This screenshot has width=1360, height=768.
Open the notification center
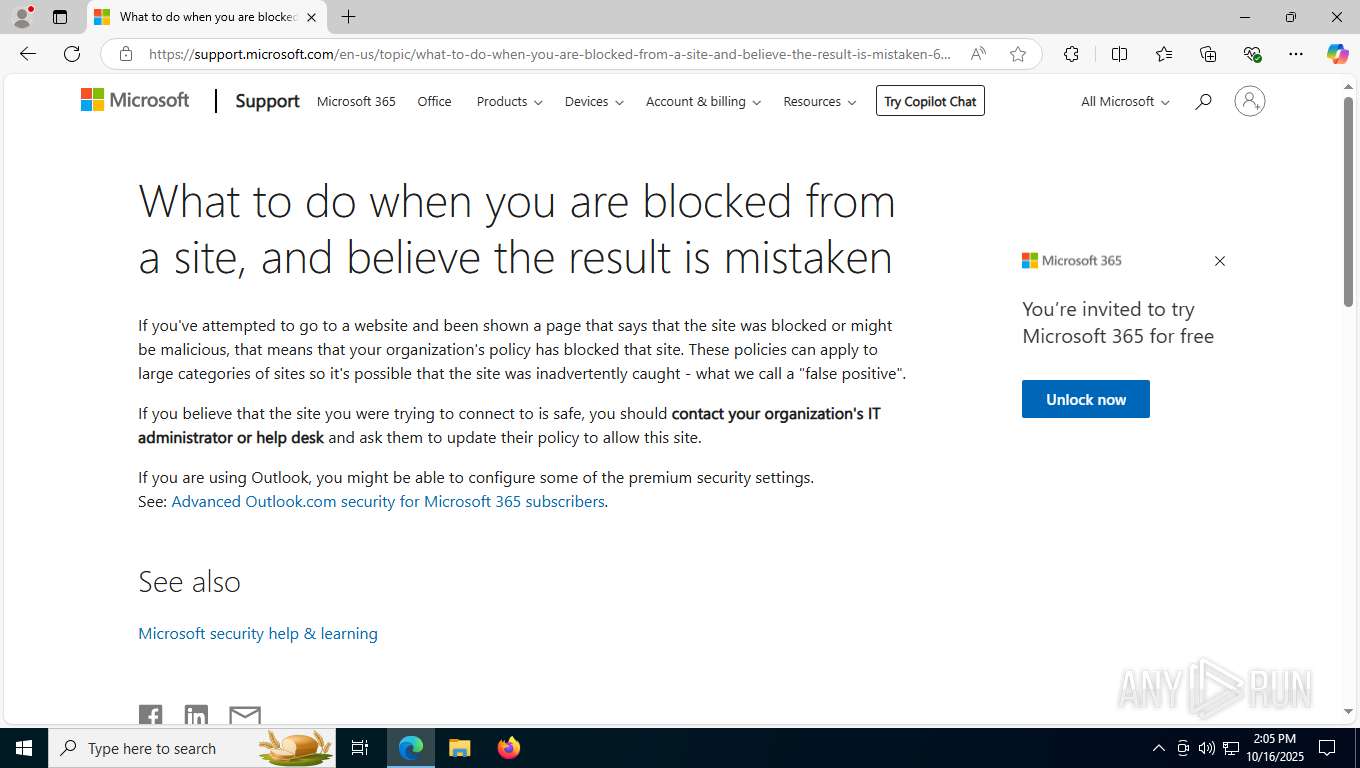point(1327,748)
